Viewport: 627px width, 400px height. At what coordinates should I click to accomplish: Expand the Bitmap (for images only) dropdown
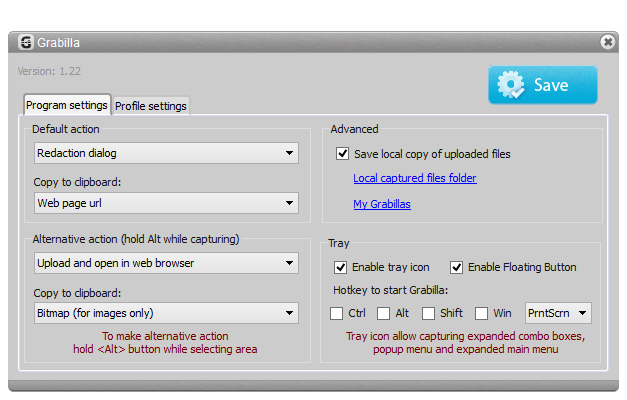[x=166, y=313]
